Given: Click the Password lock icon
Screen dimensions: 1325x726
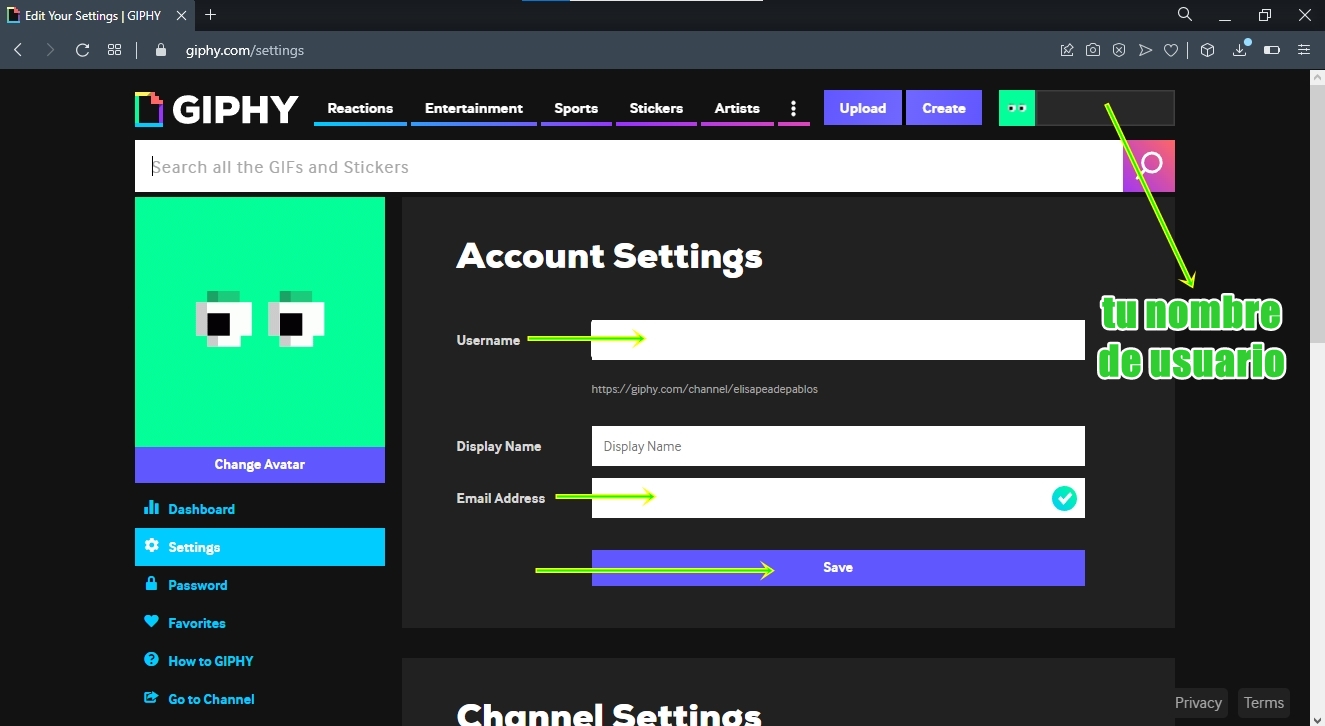Looking at the screenshot, I should click(152, 584).
